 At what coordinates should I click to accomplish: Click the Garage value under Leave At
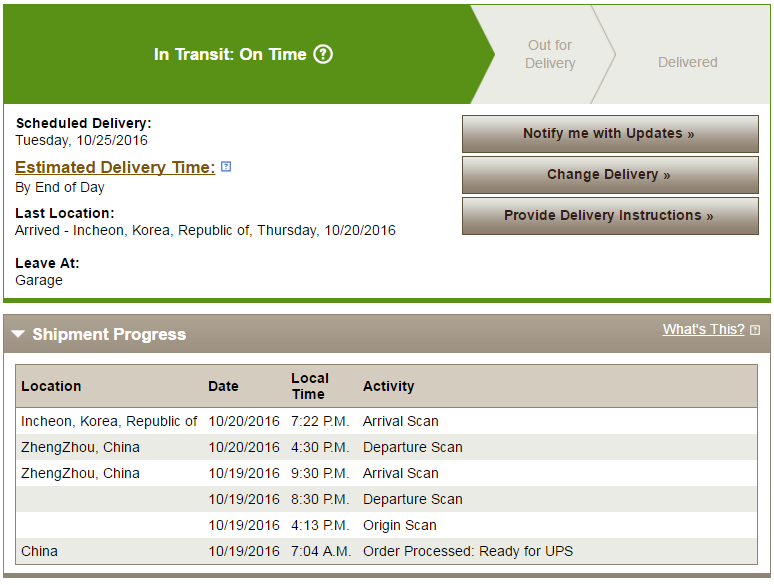click(39, 280)
